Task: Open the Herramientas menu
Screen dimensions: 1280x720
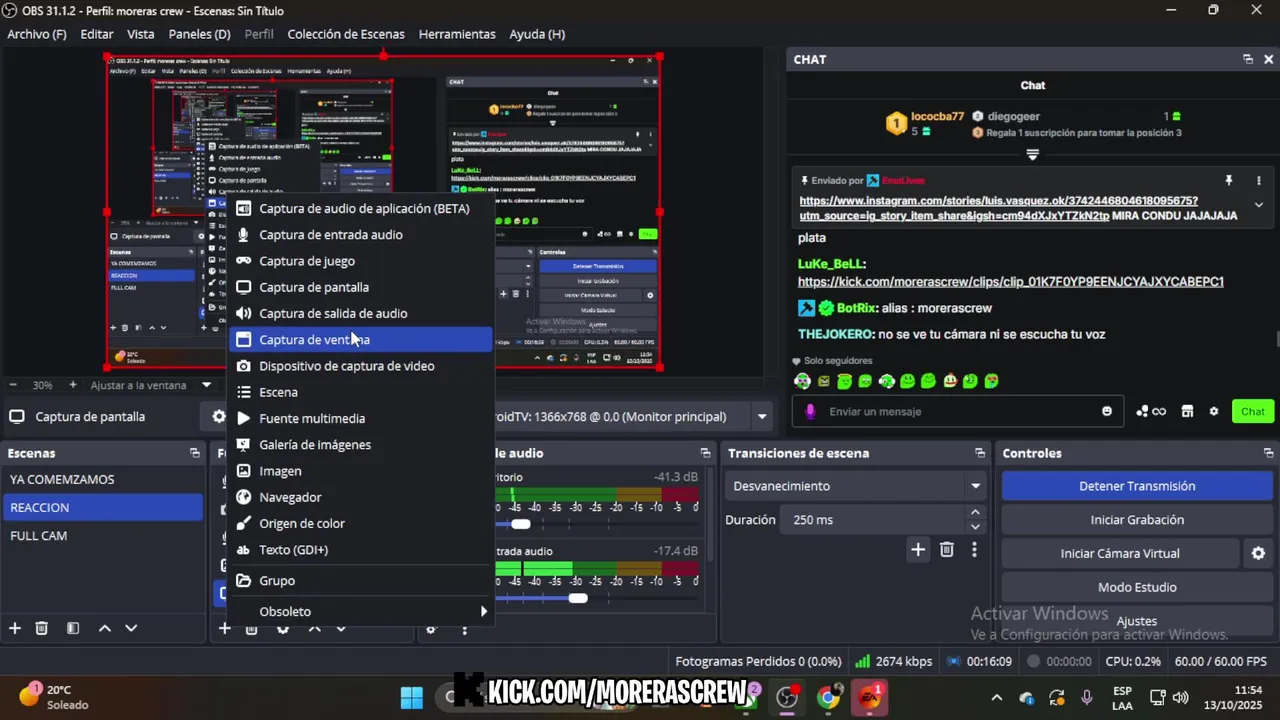Action: point(457,34)
